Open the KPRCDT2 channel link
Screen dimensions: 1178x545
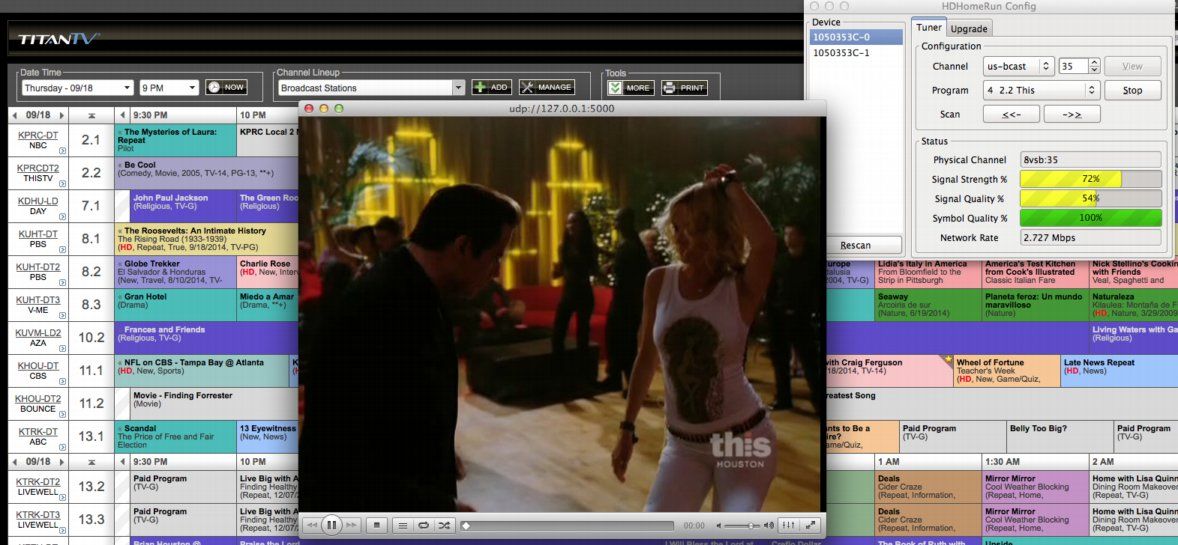(38, 168)
